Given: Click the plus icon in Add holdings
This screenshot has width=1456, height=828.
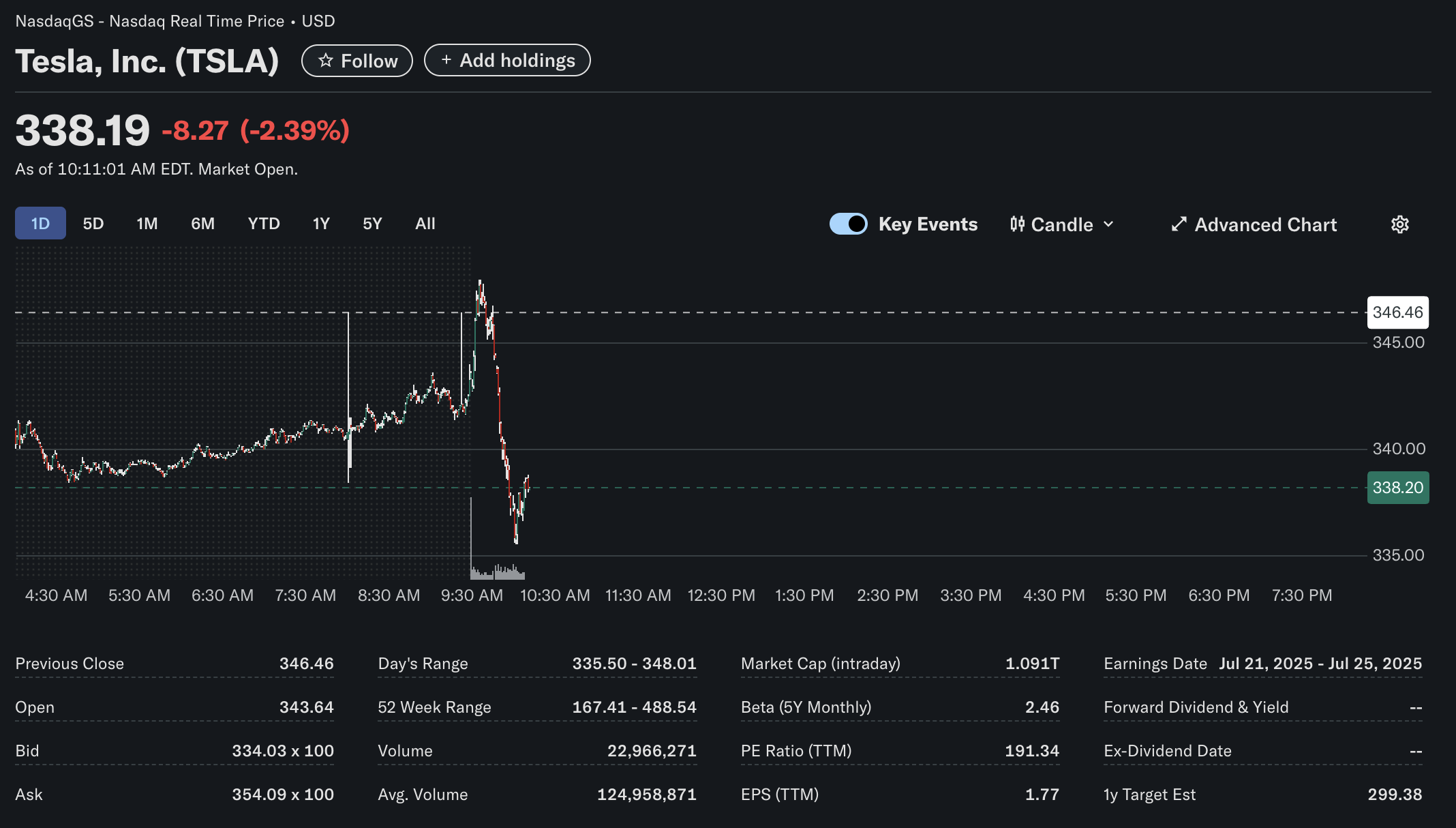Looking at the screenshot, I should pyautogui.click(x=446, y=60).
